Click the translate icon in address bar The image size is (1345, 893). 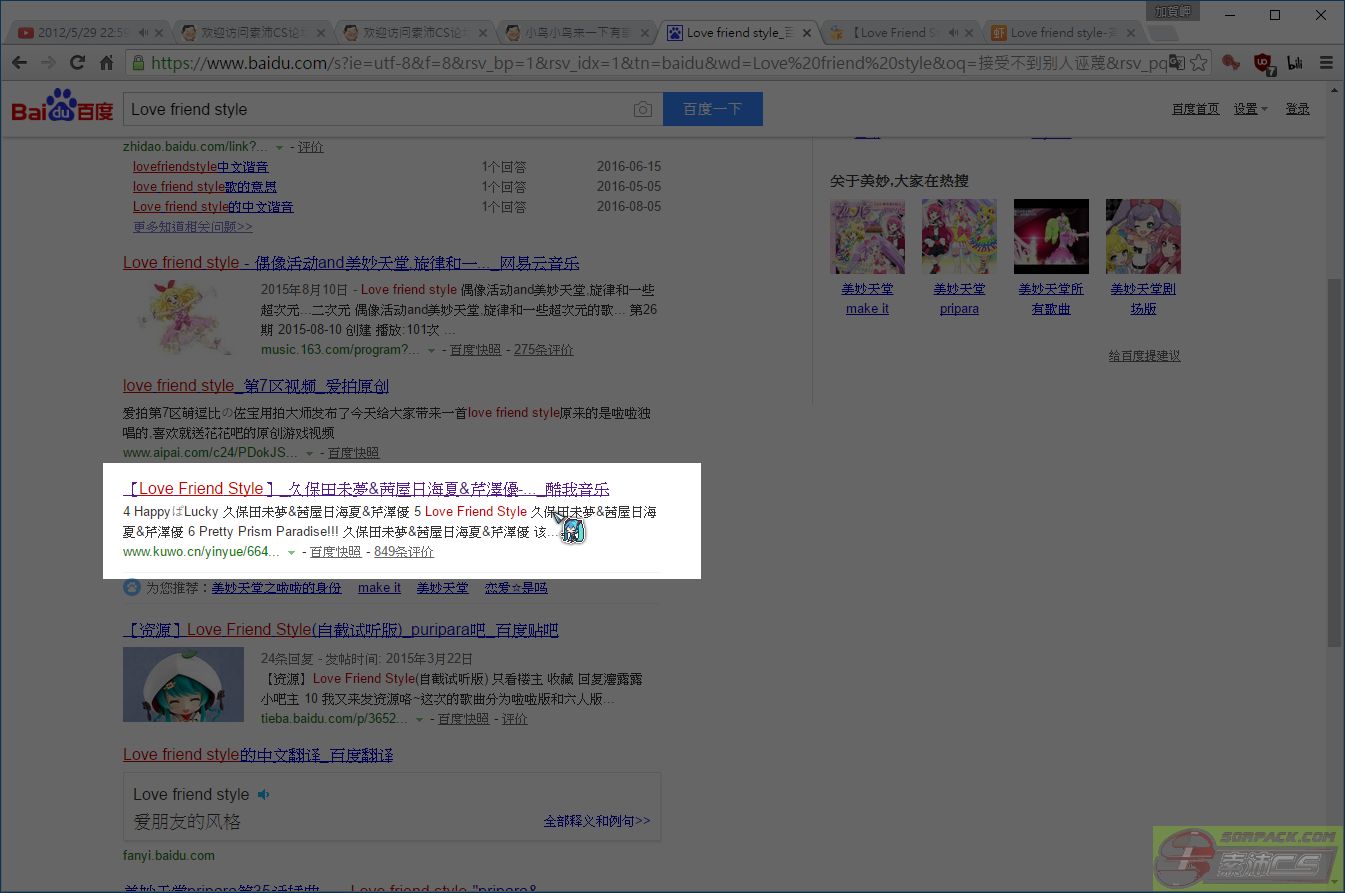(1177, 63)
